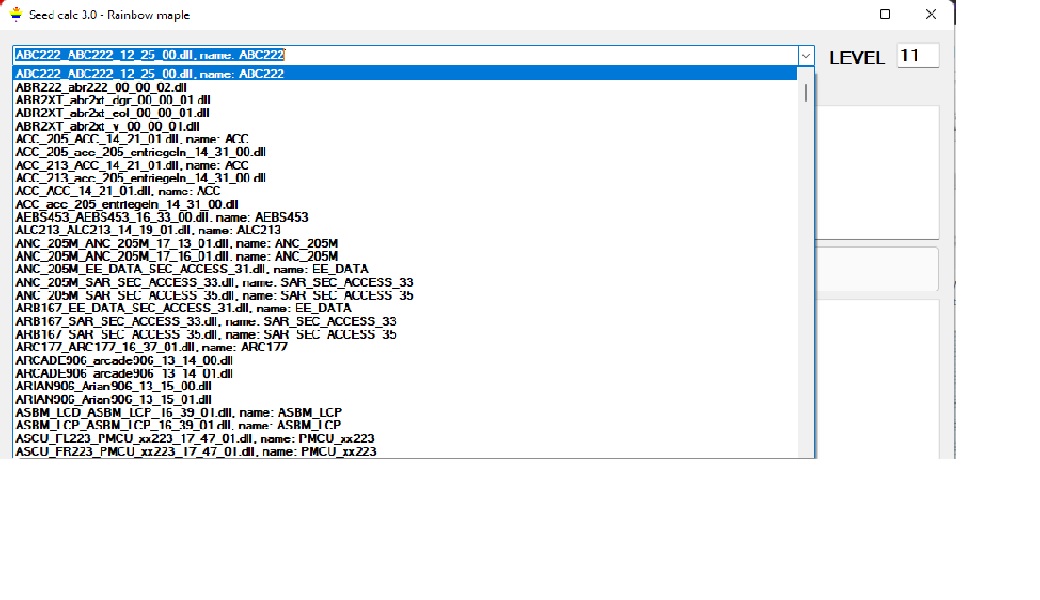Viewport: 1040px width, 600px height.
Task: Select ABR222_abr222_00_00_02.dll from list
Action: (405, 87)
